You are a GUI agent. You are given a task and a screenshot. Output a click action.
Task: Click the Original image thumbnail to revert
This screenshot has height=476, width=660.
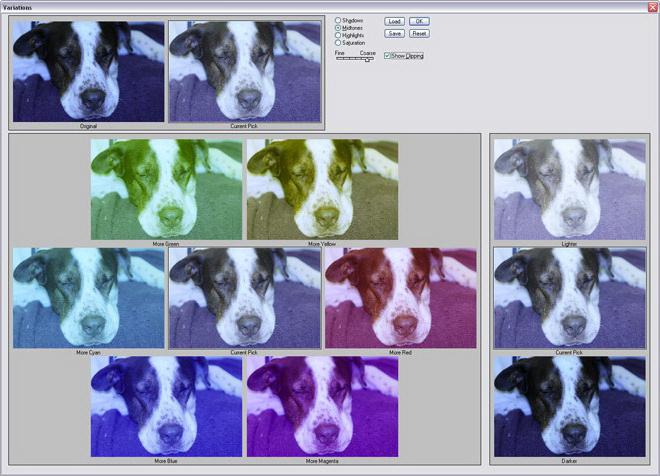point(88,72)
